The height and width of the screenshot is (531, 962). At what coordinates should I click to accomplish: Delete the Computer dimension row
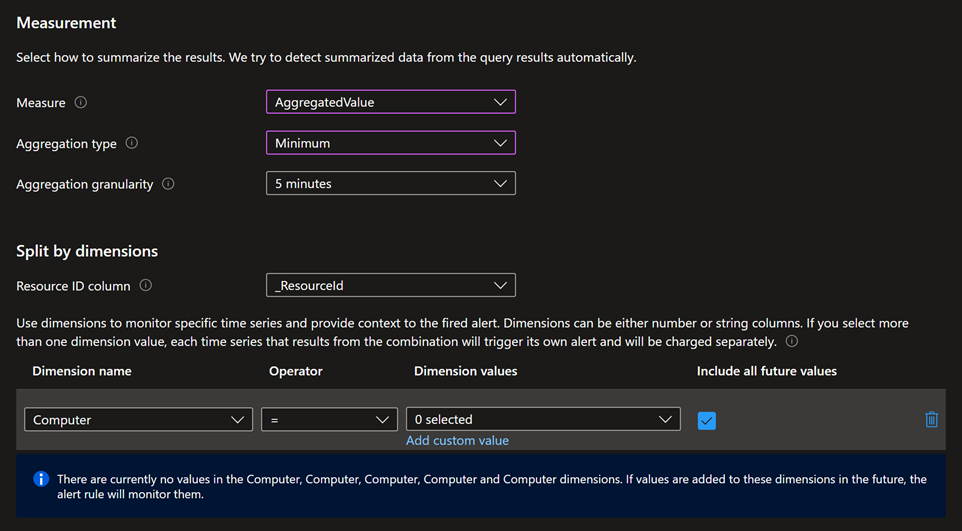pos(931,420)
